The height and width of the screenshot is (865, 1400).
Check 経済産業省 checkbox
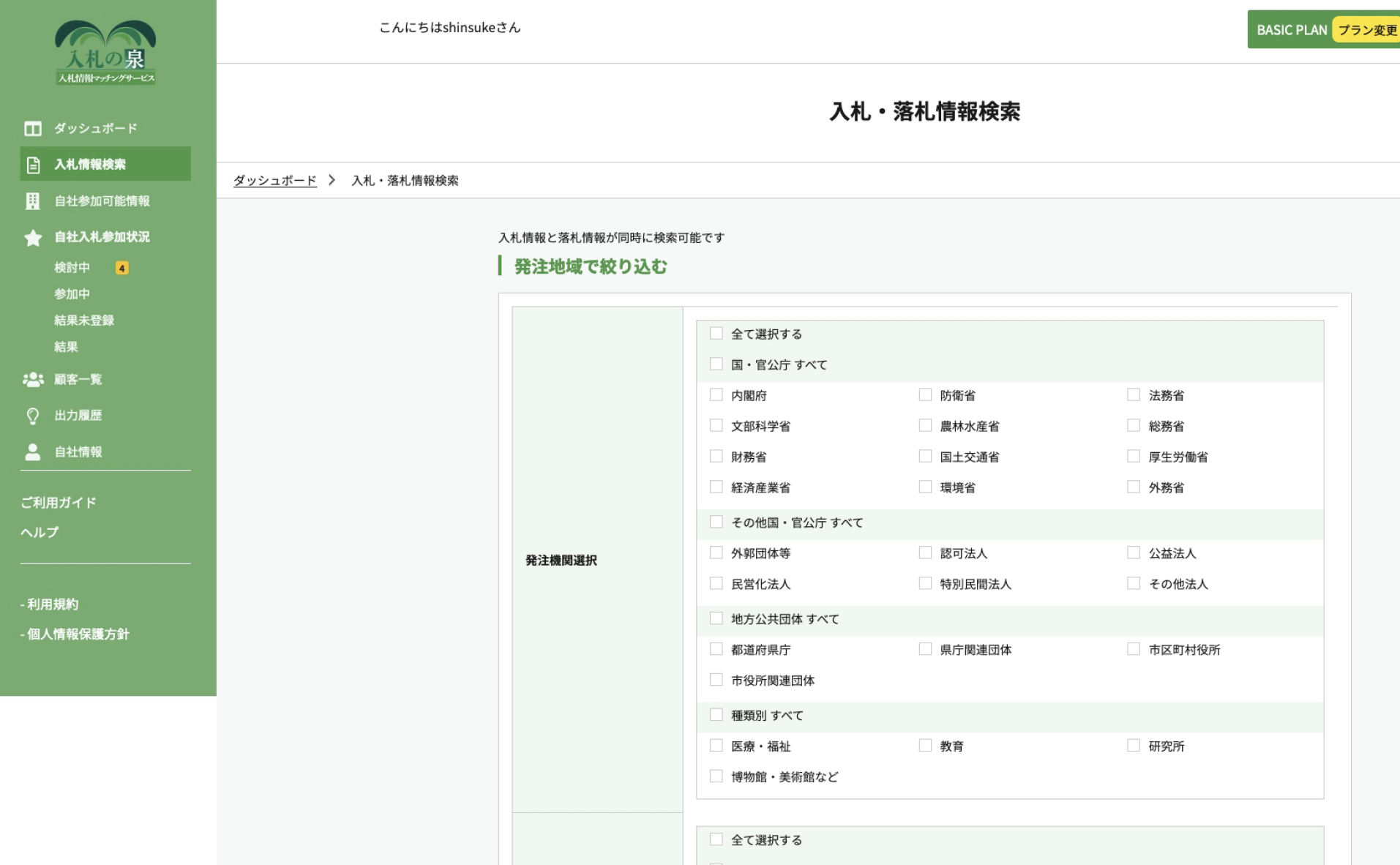click(716, 487)
